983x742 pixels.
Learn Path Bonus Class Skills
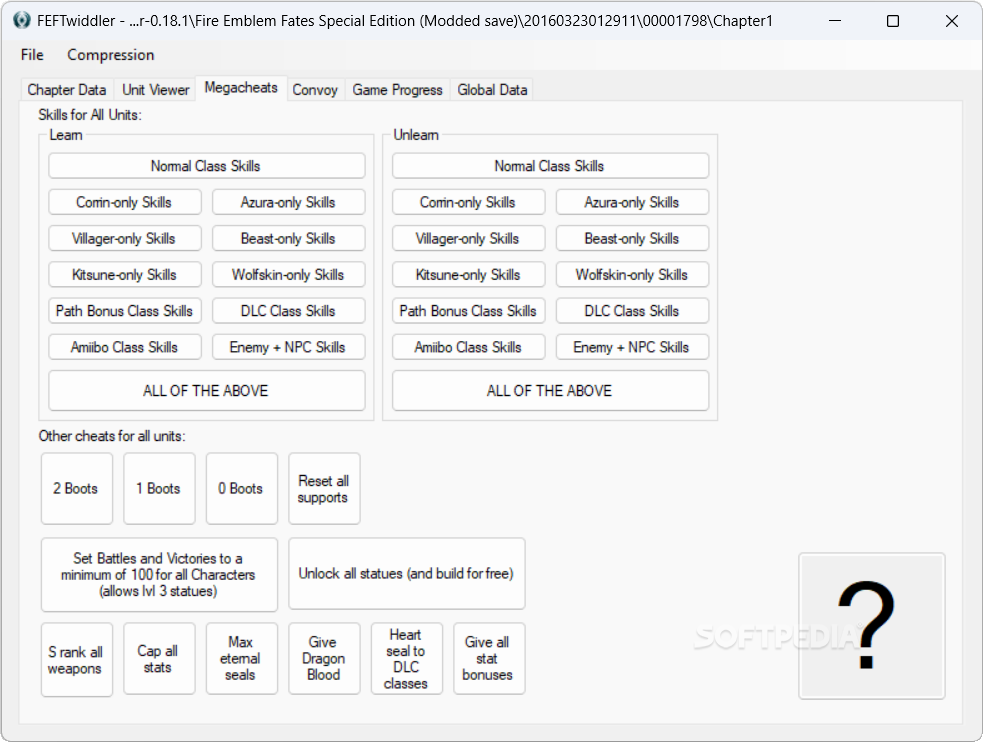[125, 311]
